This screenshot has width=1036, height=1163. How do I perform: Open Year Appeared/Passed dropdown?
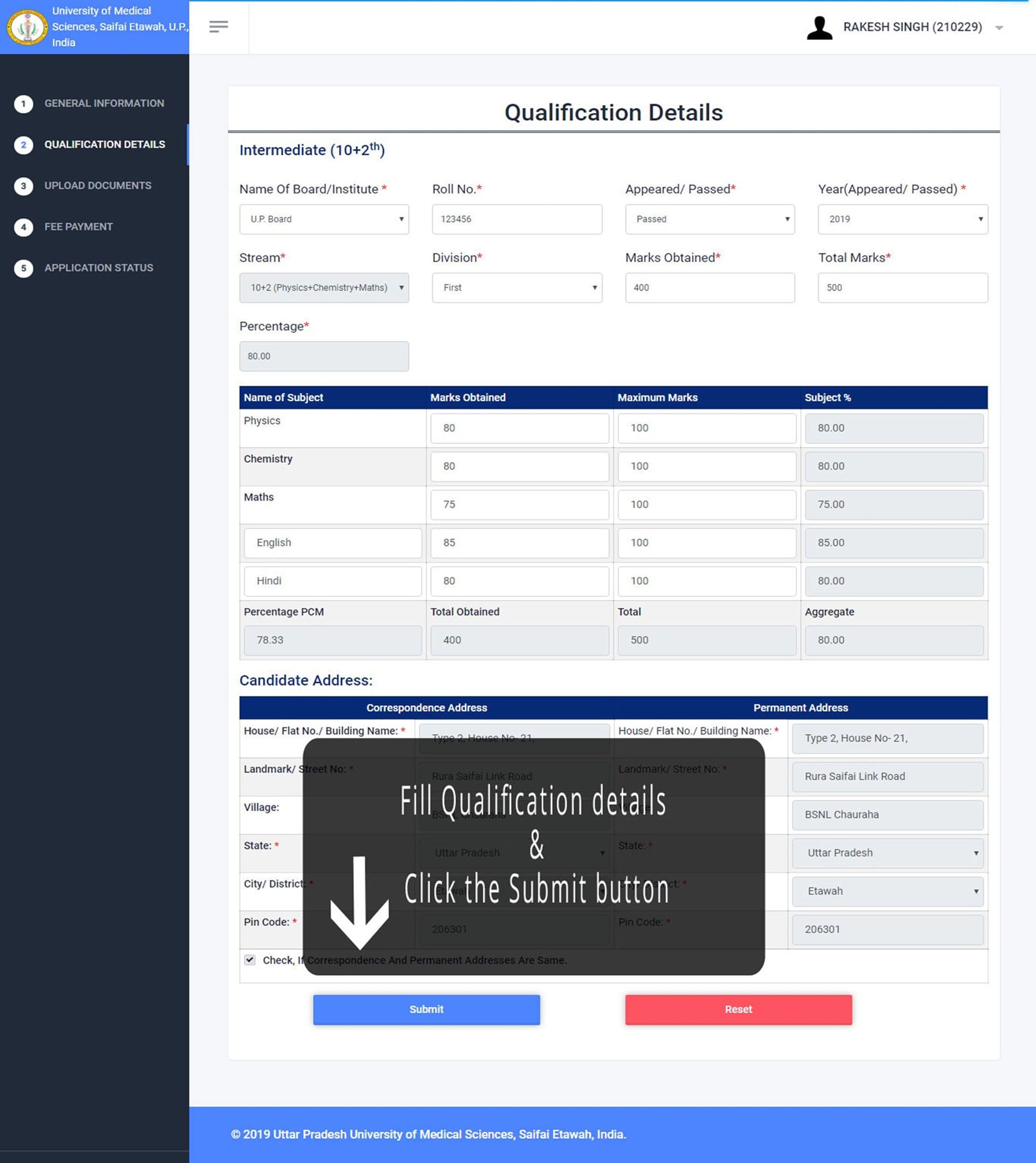point(902,219)
